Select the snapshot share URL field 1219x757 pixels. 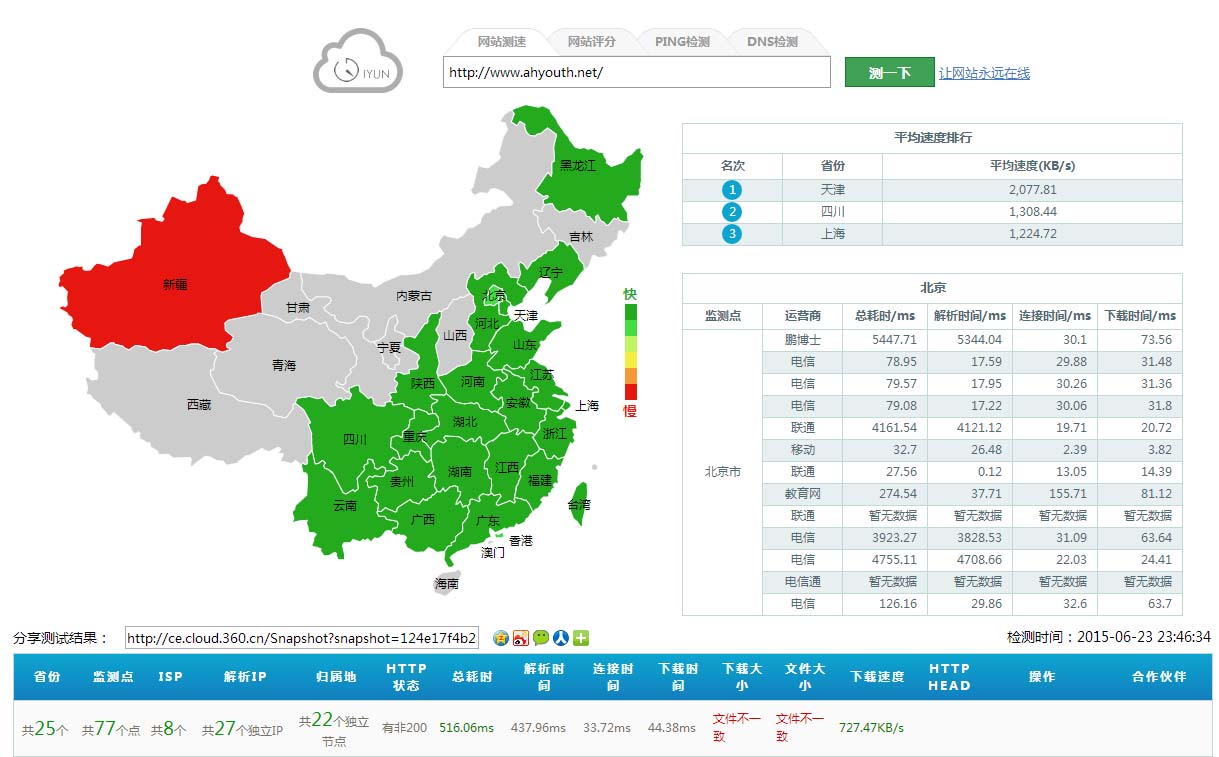click(x=302, y=638)
